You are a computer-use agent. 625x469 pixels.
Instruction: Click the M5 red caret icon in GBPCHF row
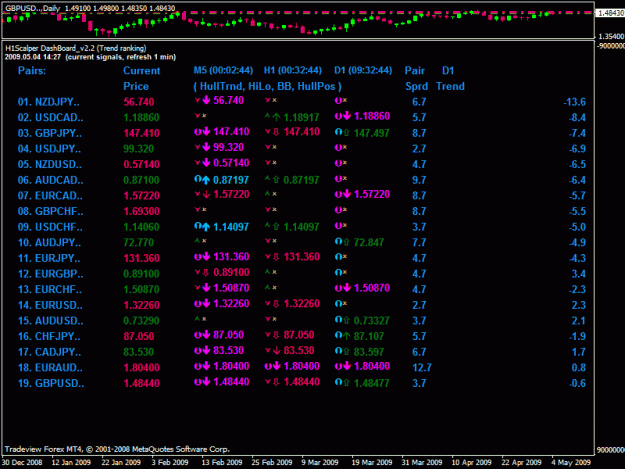coord(197,209)
